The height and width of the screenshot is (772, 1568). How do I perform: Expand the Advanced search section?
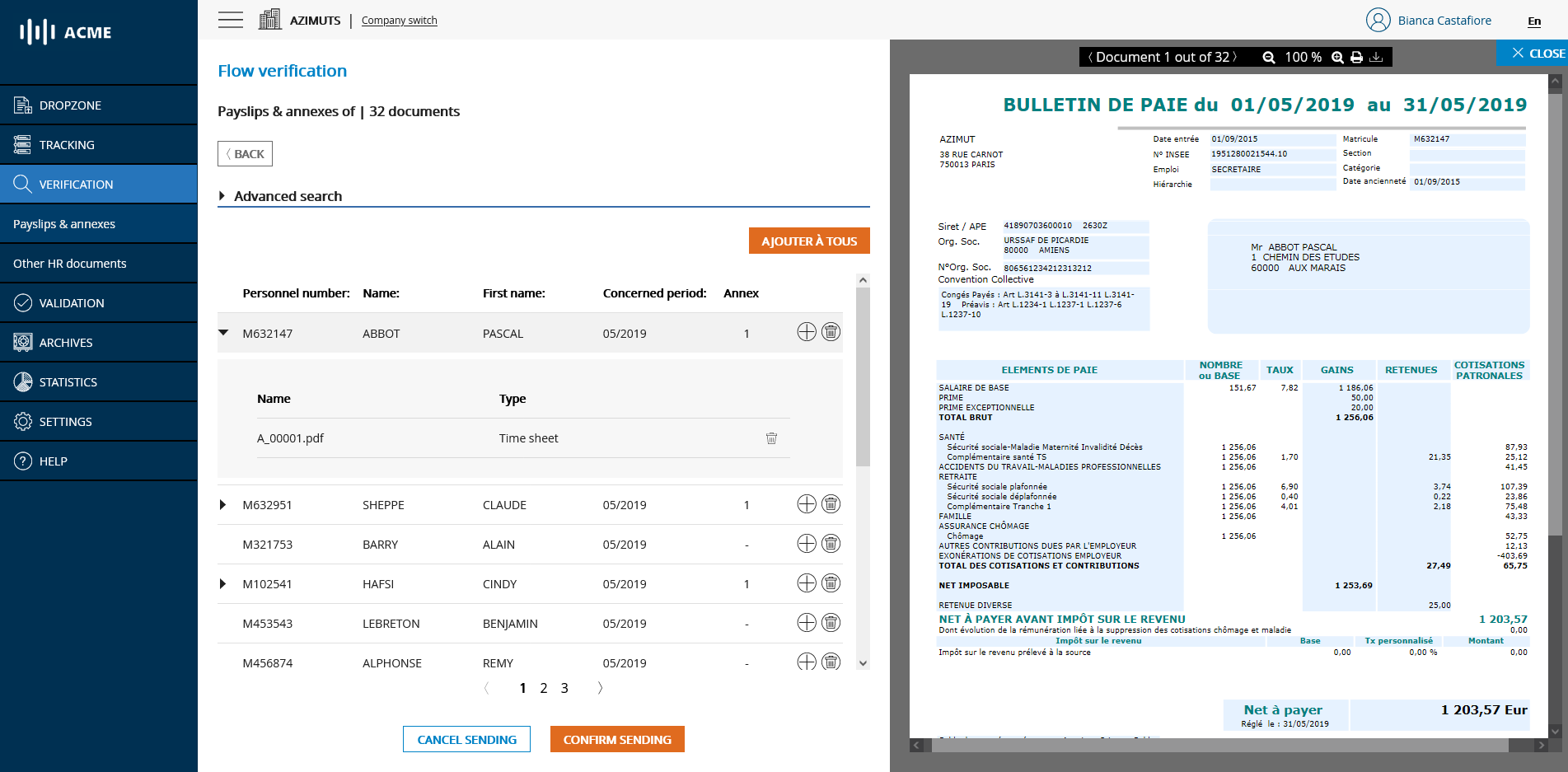(x=222, y=196)
